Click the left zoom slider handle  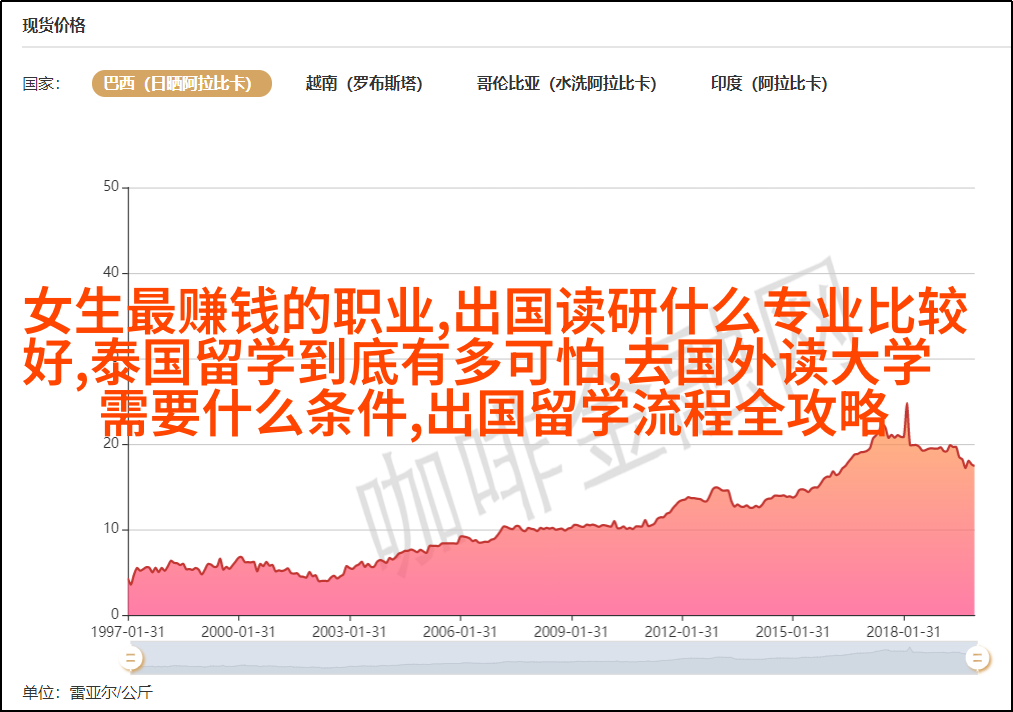pyautogui.click(x=130, y=657)
